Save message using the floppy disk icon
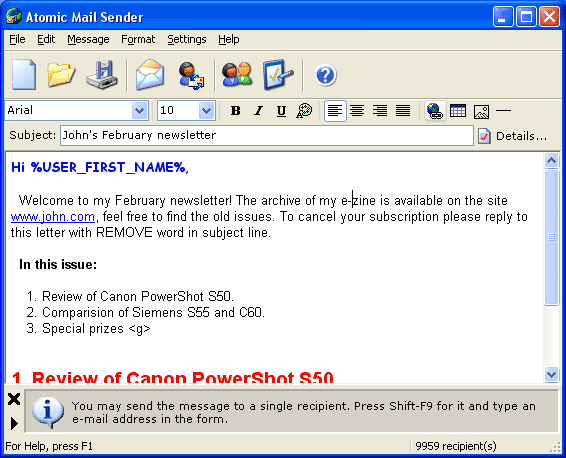 click(x=102, y=75)
